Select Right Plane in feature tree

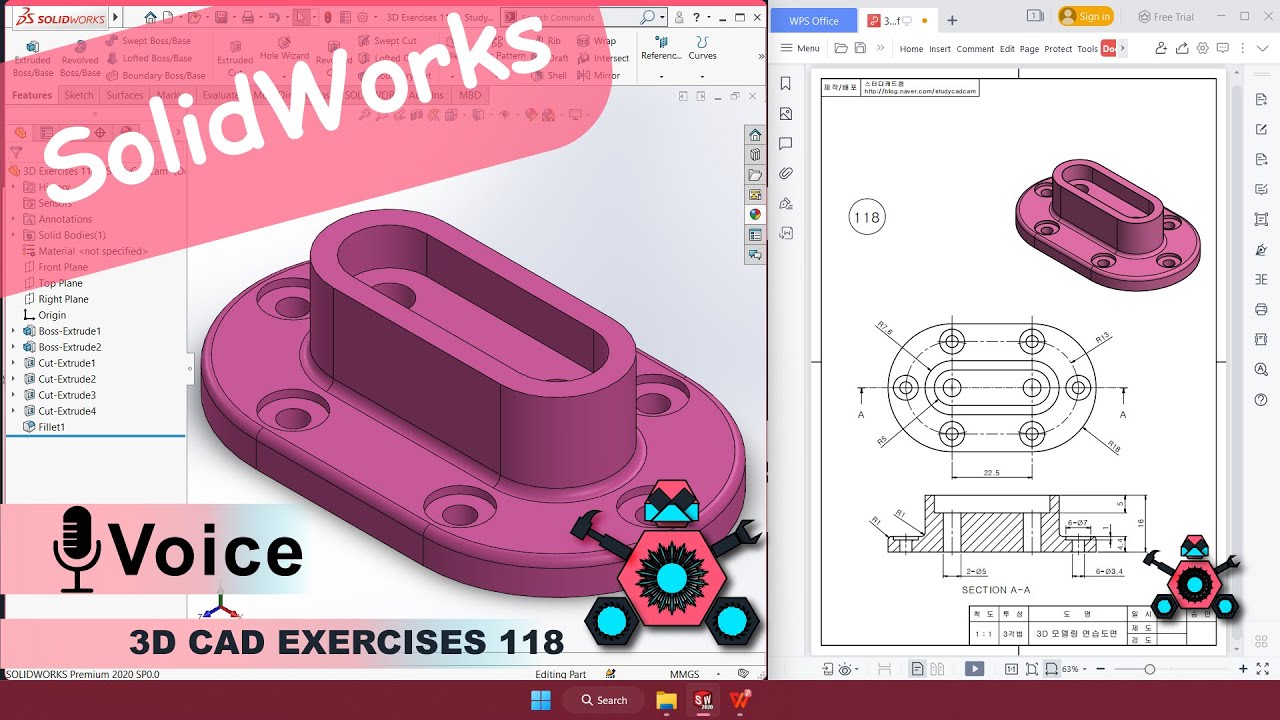[x=56, y=299]
